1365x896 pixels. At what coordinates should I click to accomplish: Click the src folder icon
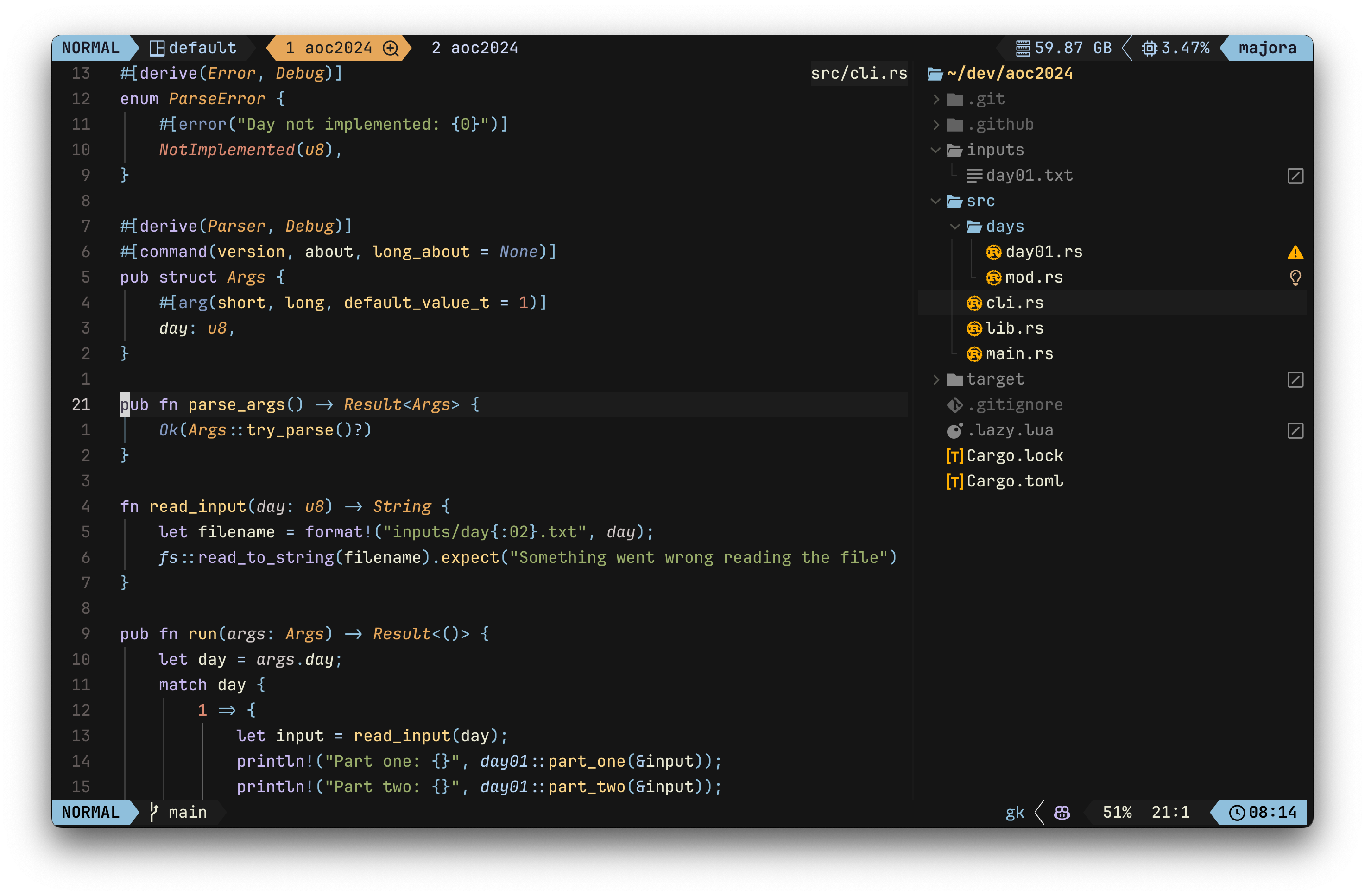tap(954, 202)
